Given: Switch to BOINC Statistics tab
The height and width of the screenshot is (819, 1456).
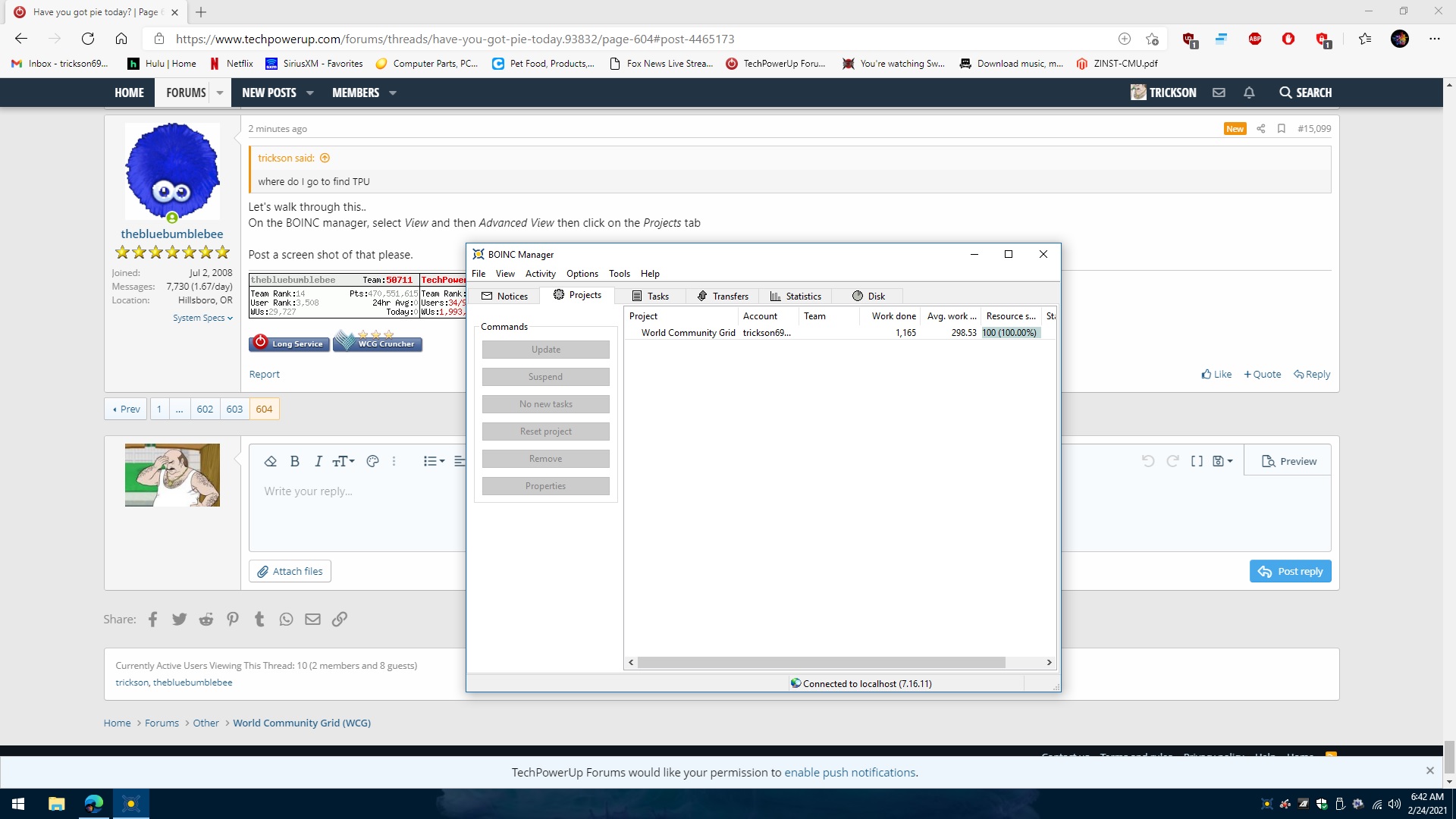Looking at the screenshot, I should coord(795,297).
